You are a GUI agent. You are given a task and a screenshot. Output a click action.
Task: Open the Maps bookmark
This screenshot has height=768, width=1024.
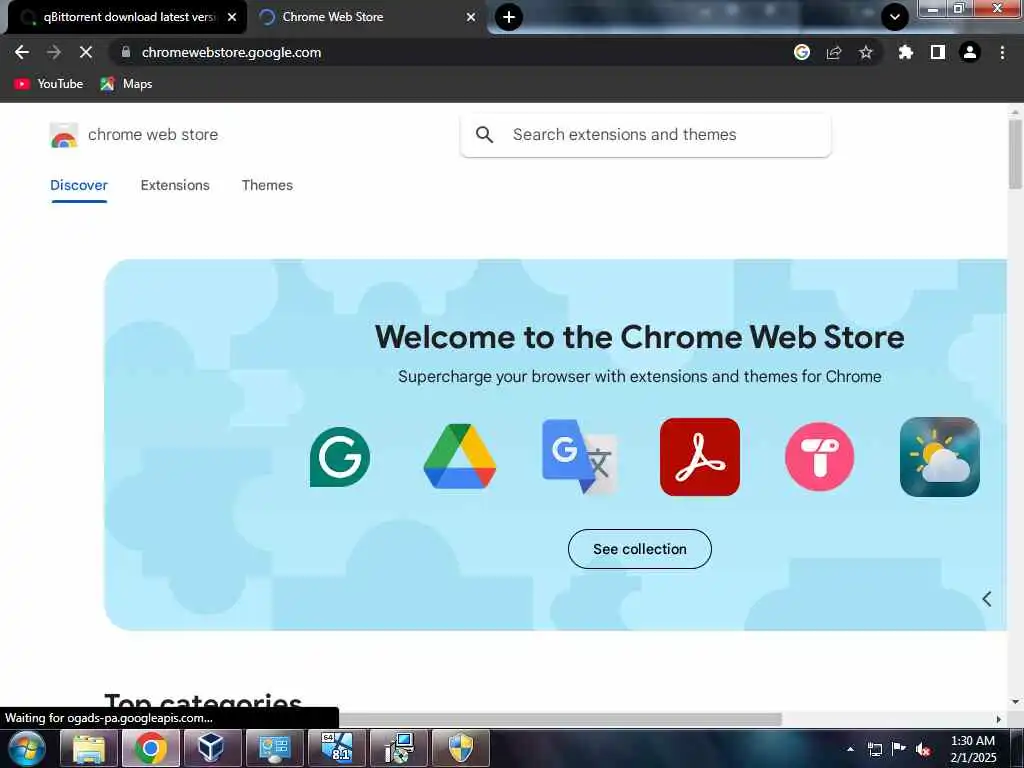pyautogui.click(x=126, y=84)
